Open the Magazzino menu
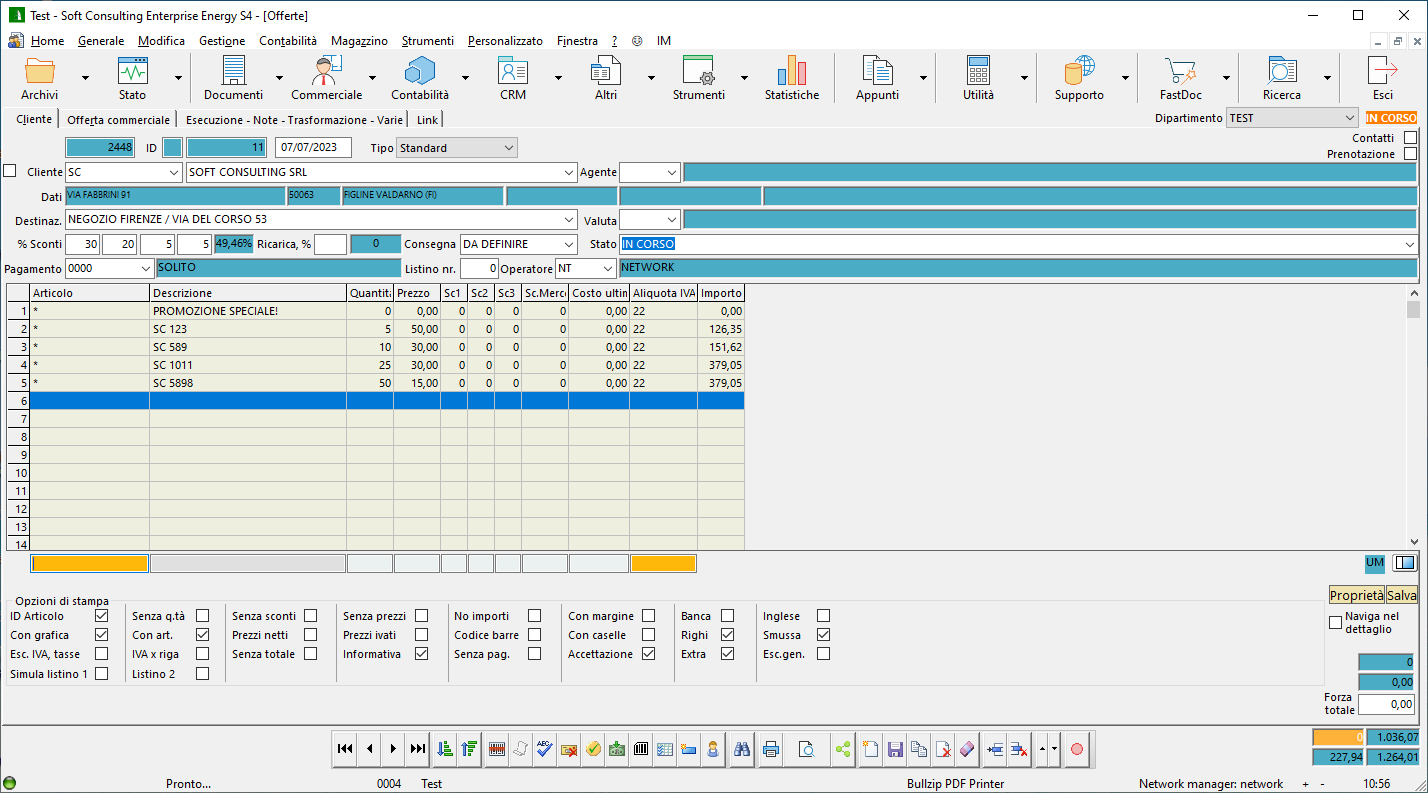The image size is (1428, 793). (359, 41)
